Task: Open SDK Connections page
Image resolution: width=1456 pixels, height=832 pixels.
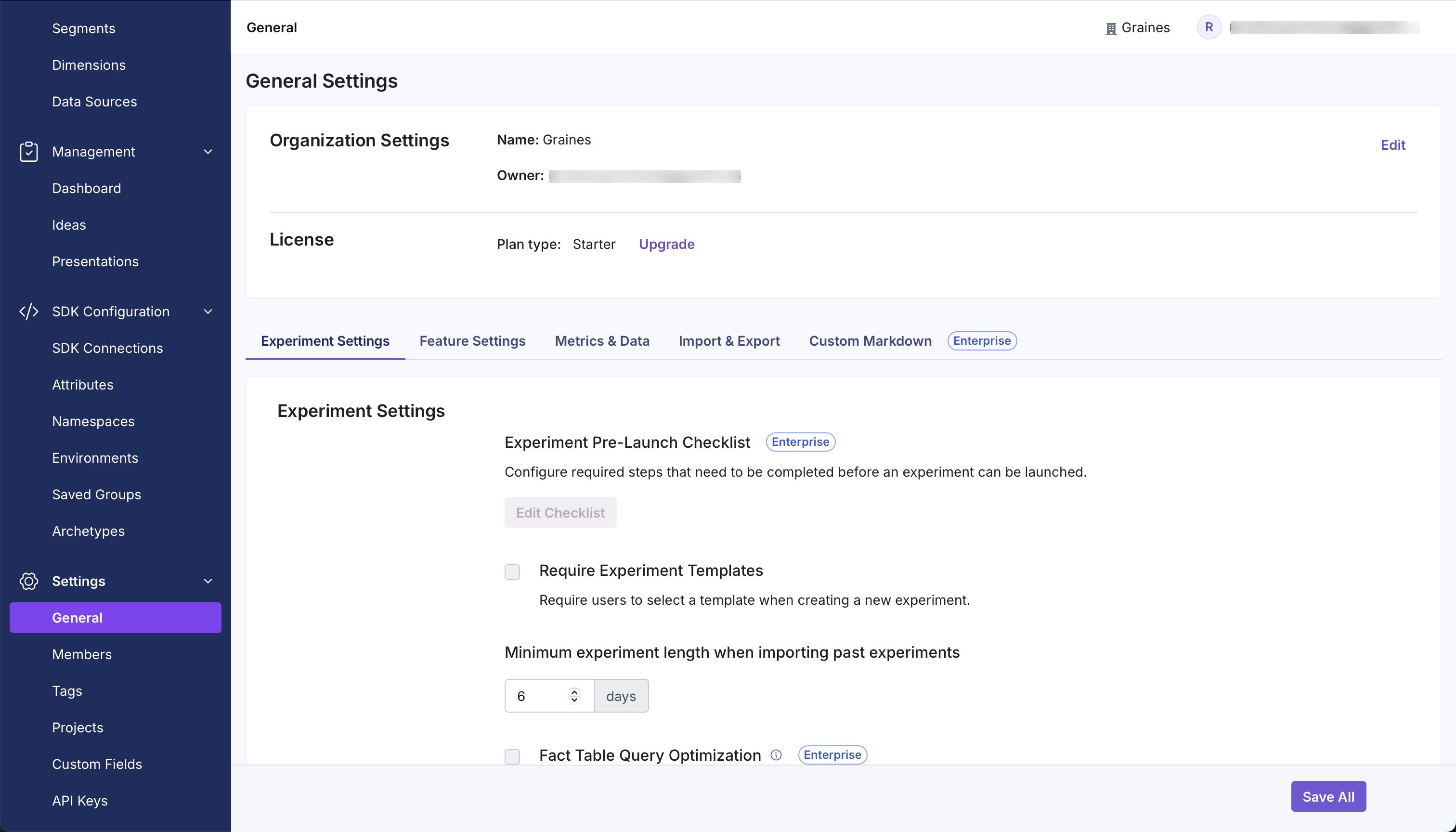Action: click(107, 349)
